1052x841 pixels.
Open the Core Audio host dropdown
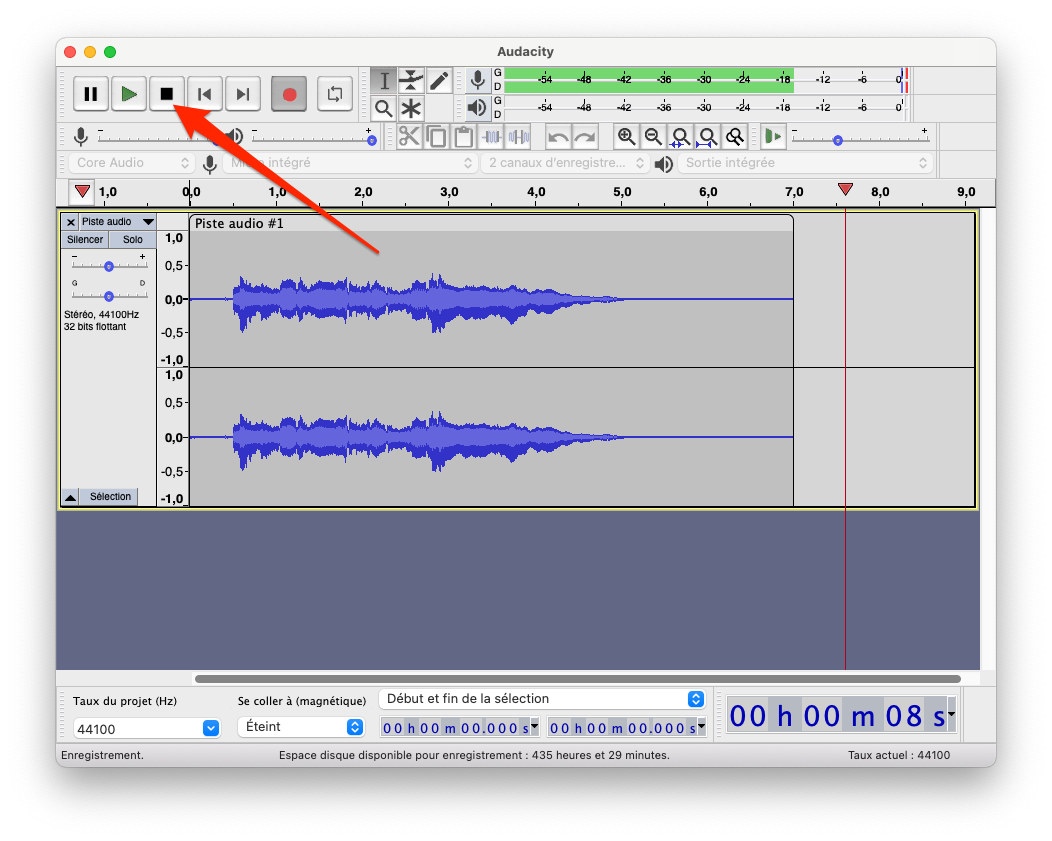click(x=132, y=163)
